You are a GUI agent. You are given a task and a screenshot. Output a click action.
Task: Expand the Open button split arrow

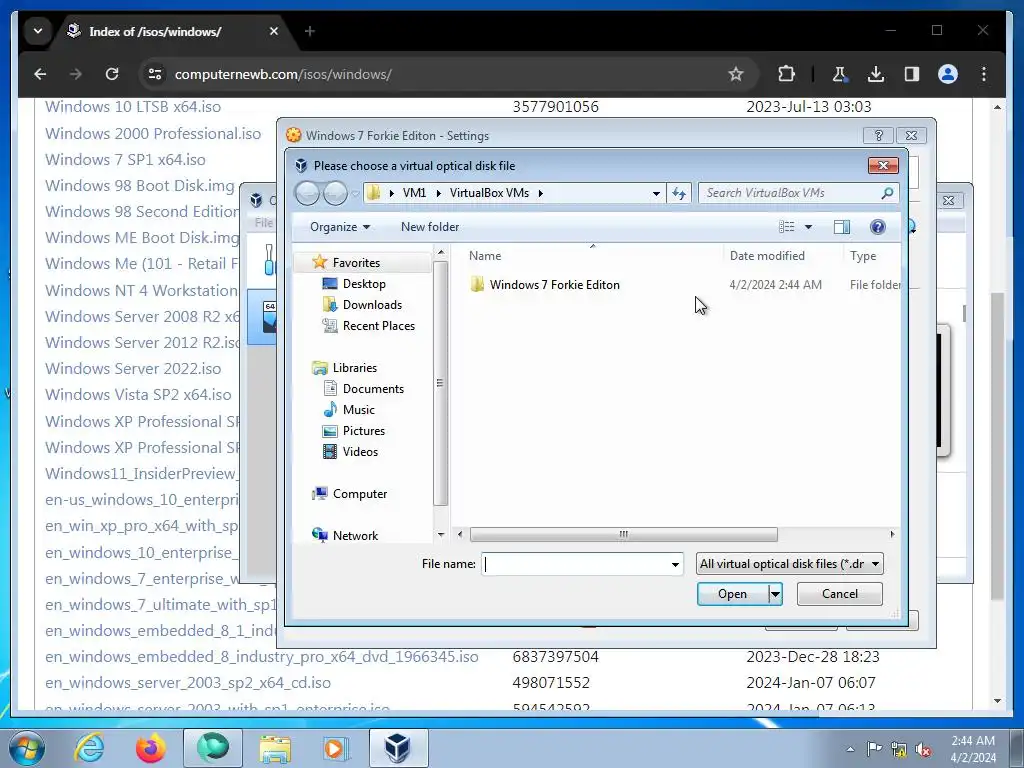pyautogui.click(x=775, y=594)
